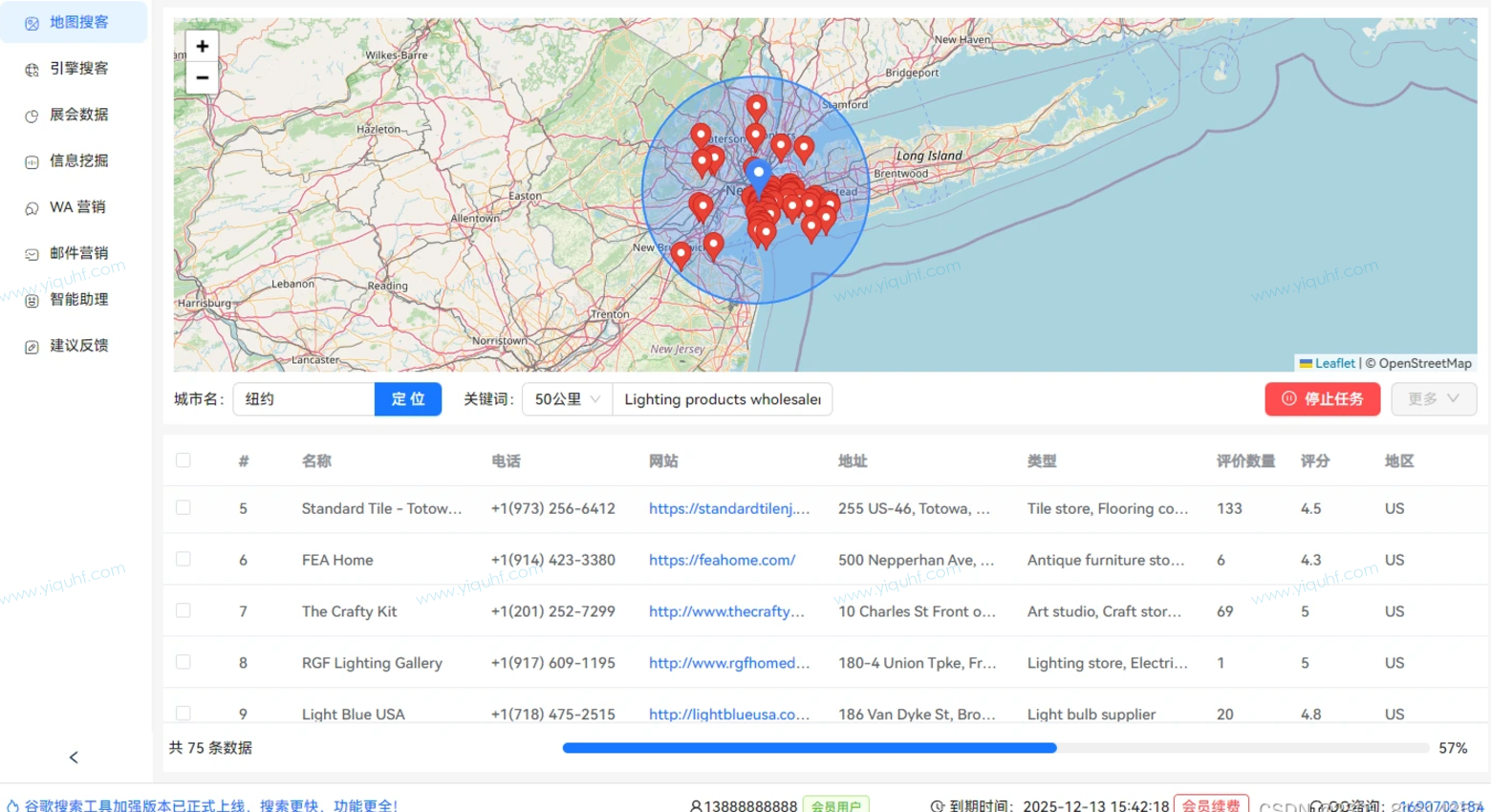Check the FEA Home row checkbox

pyautogui.click(x=184, y=559)
